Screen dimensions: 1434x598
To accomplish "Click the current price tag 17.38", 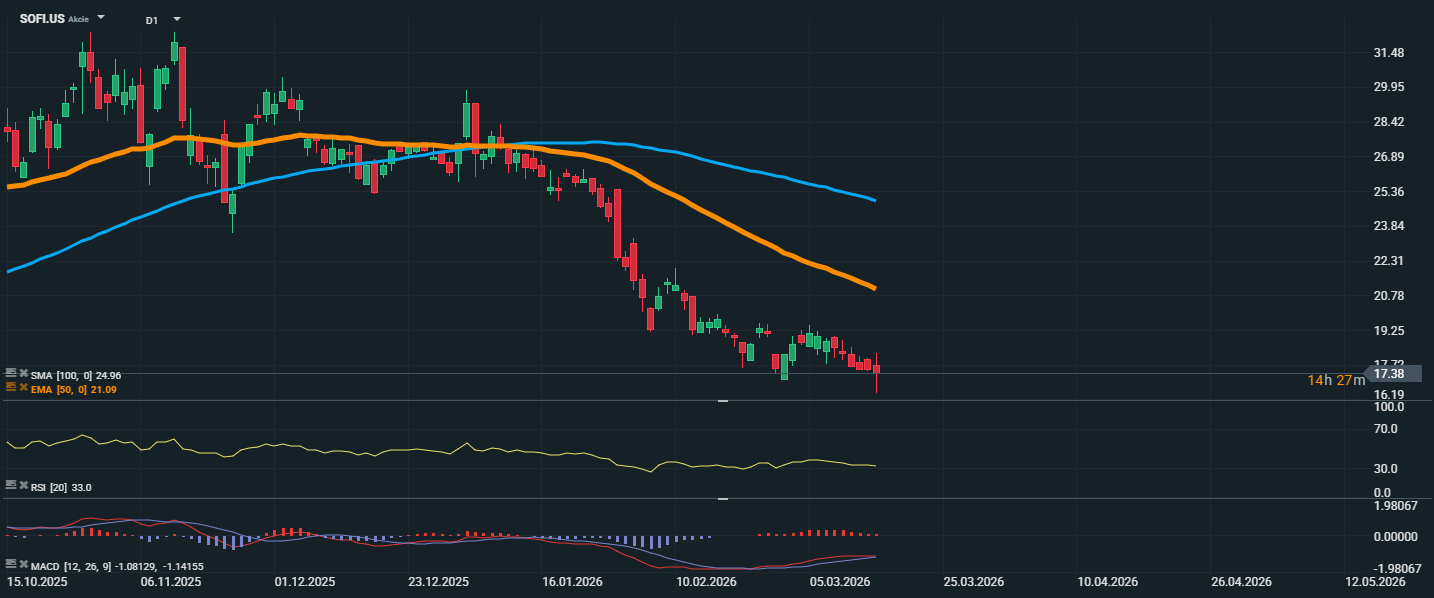I will pos(1390,373).
